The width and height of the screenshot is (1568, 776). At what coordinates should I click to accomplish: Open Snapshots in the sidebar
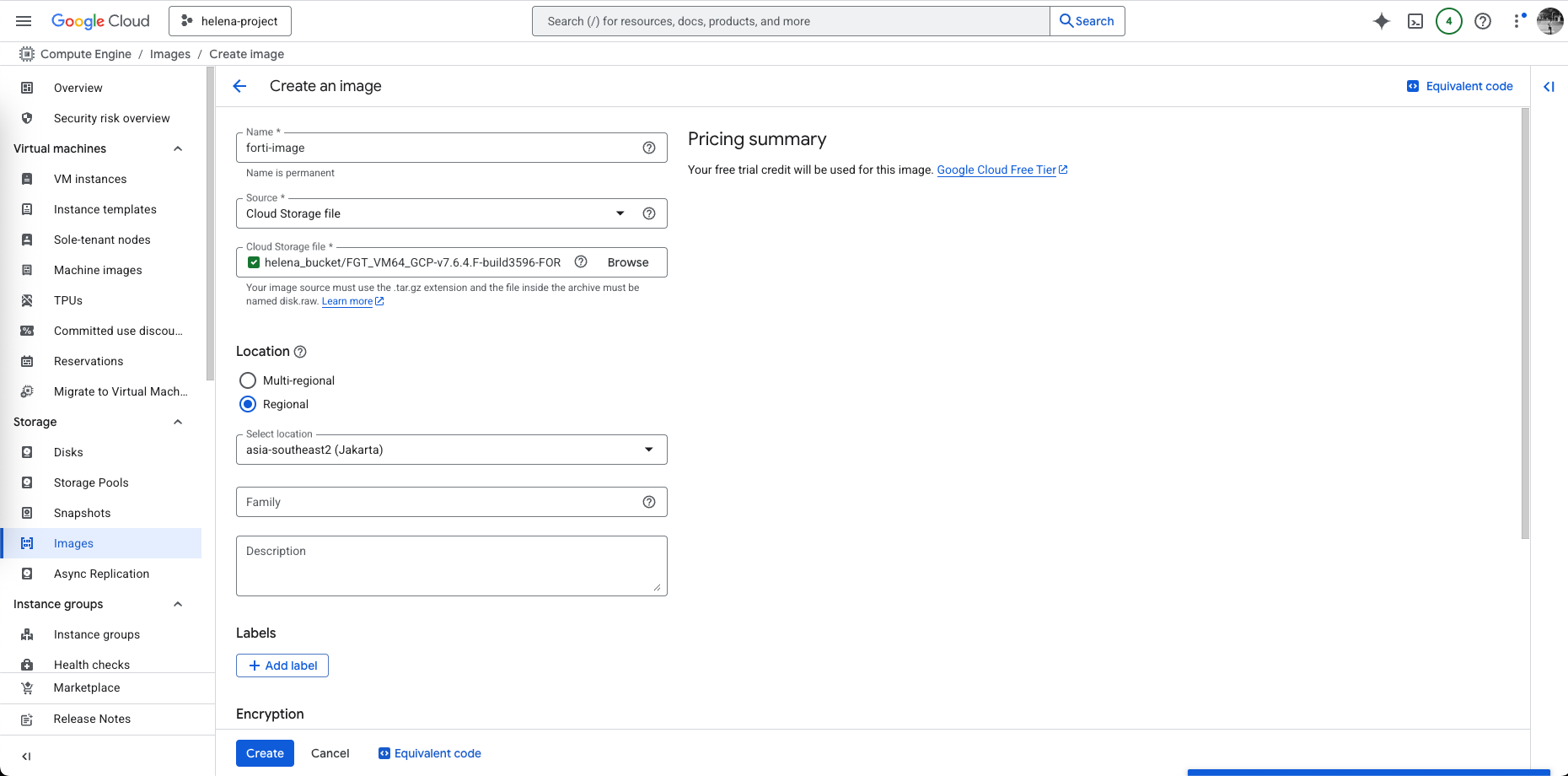coord(82,513)
